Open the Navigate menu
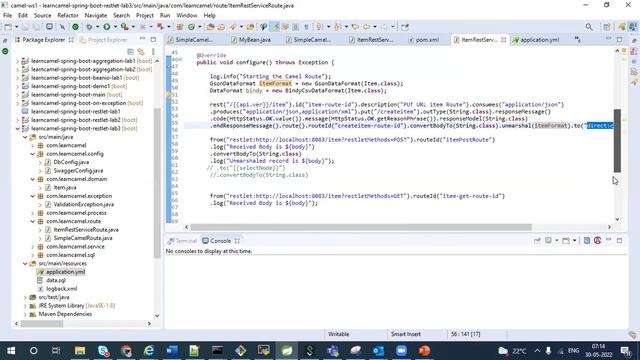 (x=96, y=15)
